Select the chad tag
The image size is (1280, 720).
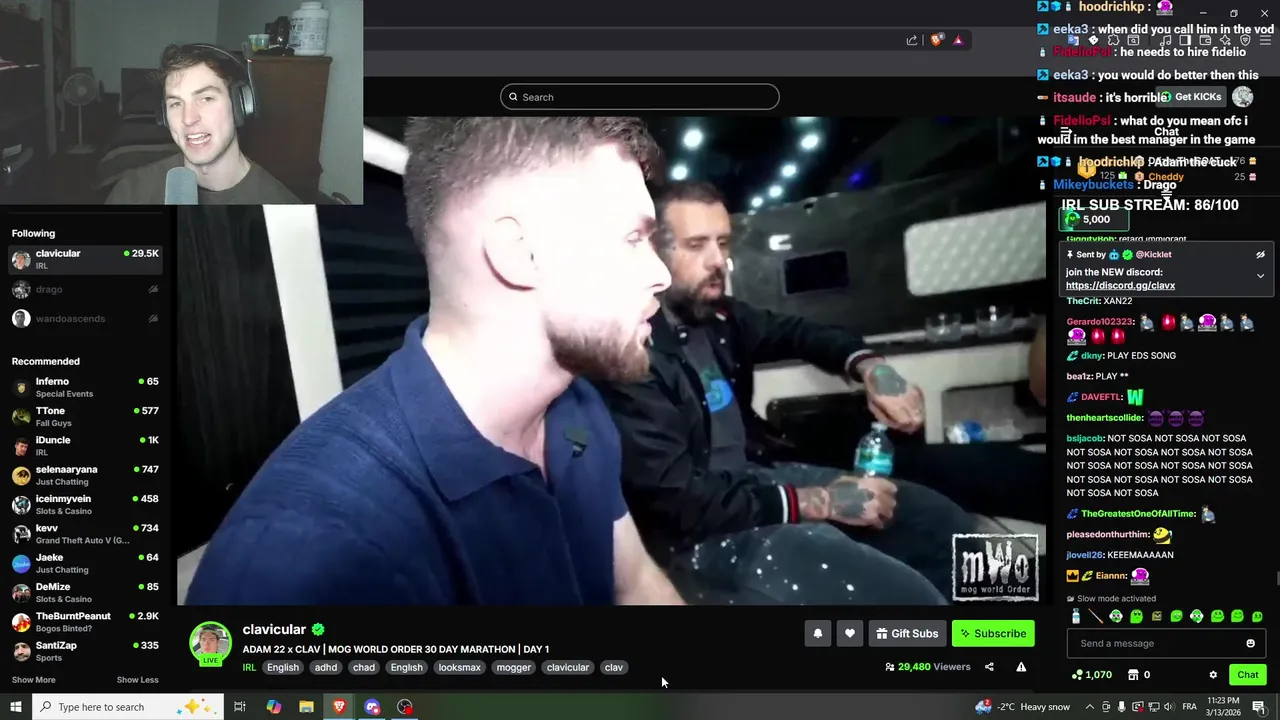[364, 667]
